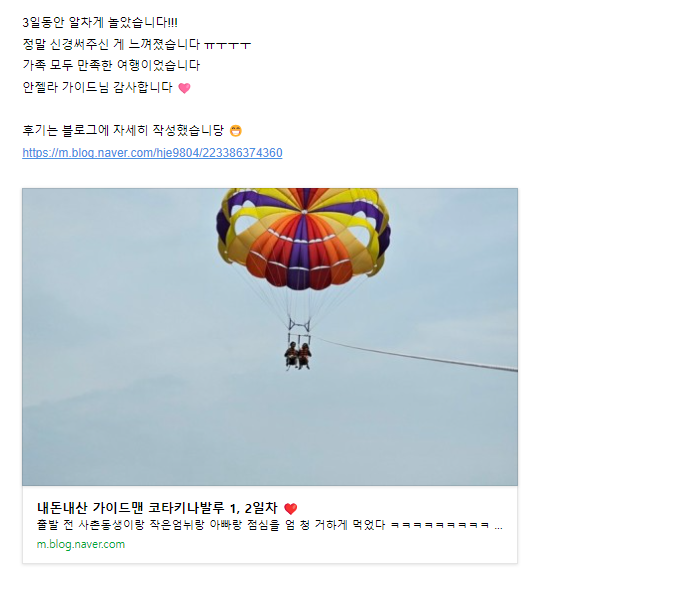Click the line 가족 모두 만족한 여행이었습니다
Image resolution: width=681 pixels, height=616 pixels.
(x=111, y=66)
